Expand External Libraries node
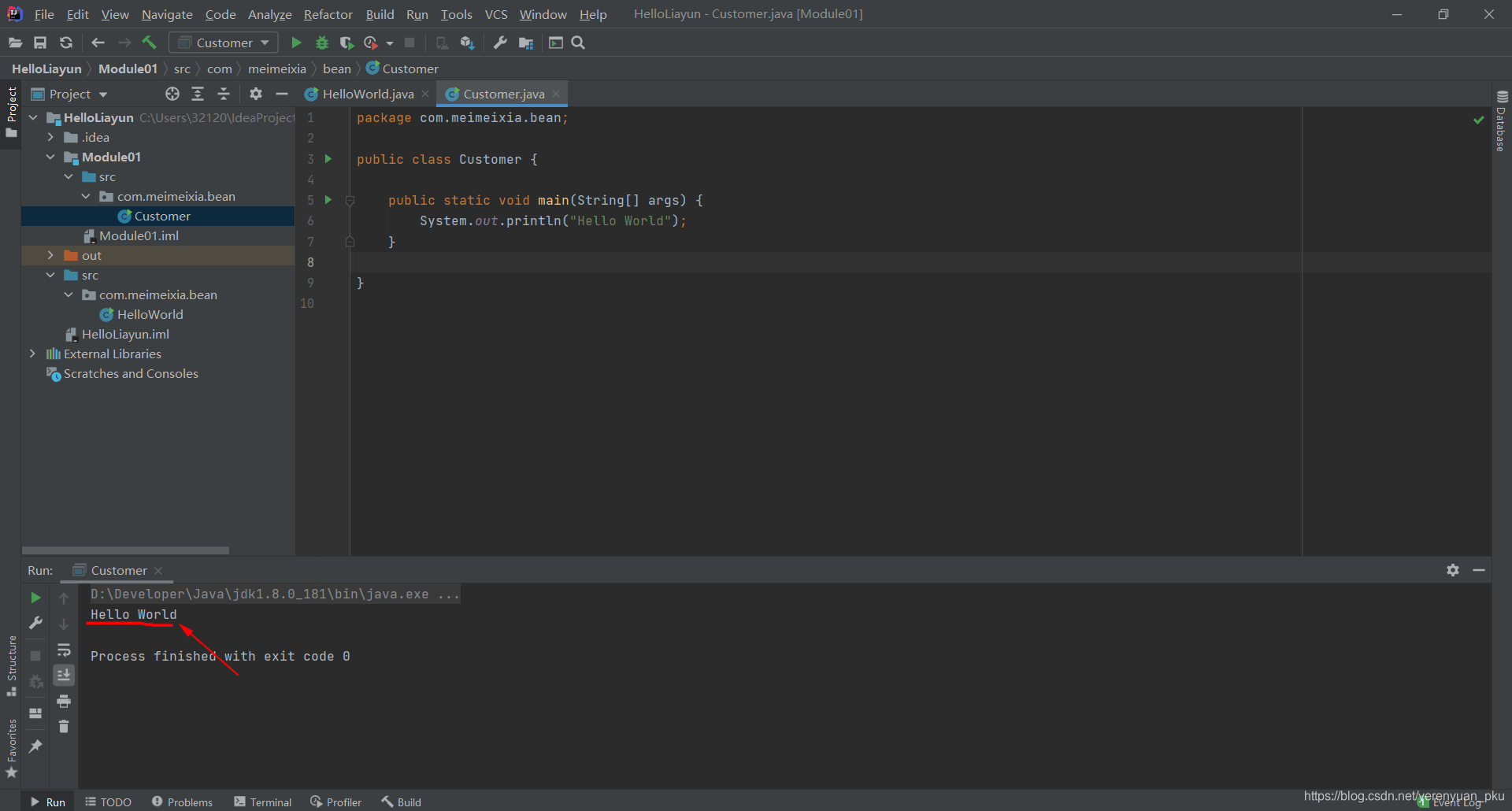The width and height of the screenshot is (1512, 811). [x=32, y=354]
